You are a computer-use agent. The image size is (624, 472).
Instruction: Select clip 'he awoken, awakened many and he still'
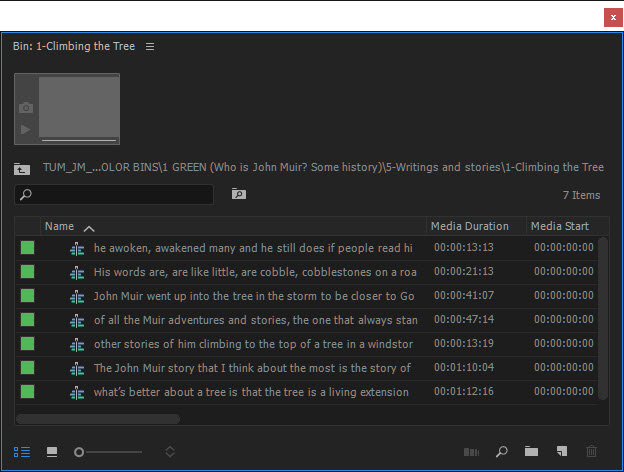click(253, 248)
